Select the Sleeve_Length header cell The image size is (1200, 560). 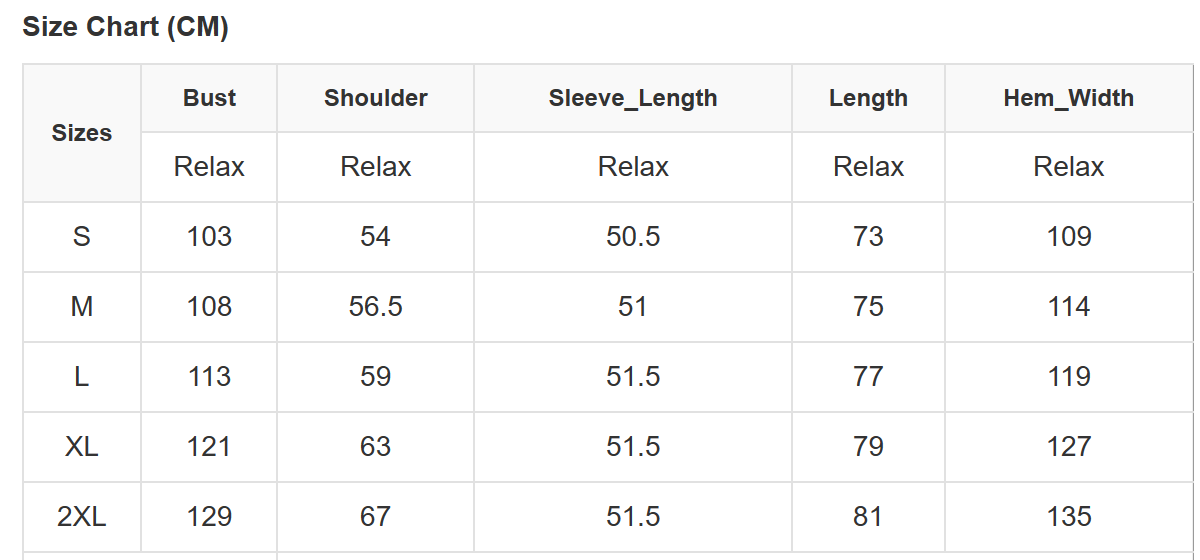point(633,98)
